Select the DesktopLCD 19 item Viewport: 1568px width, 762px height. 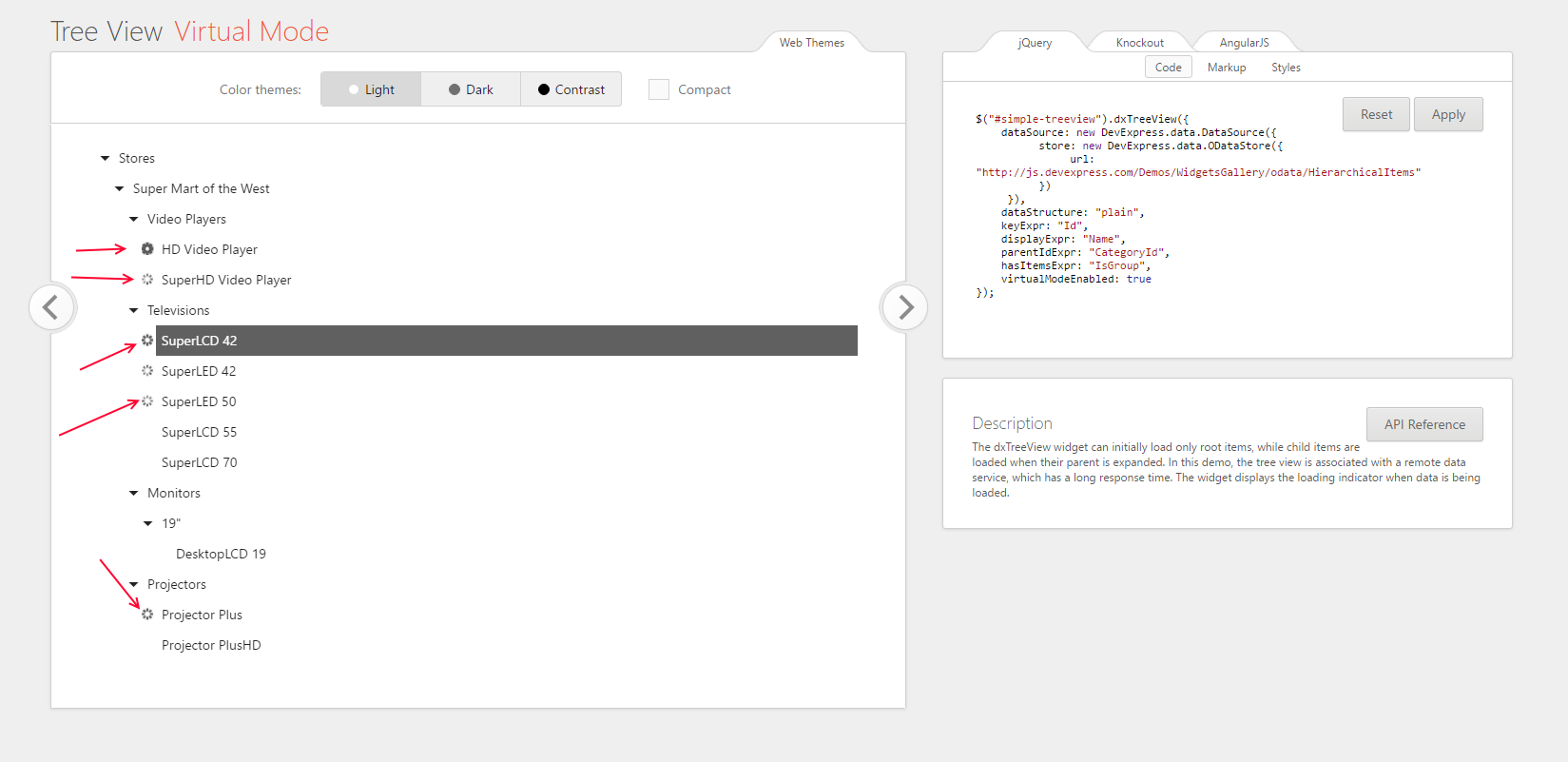pos(221,554)
